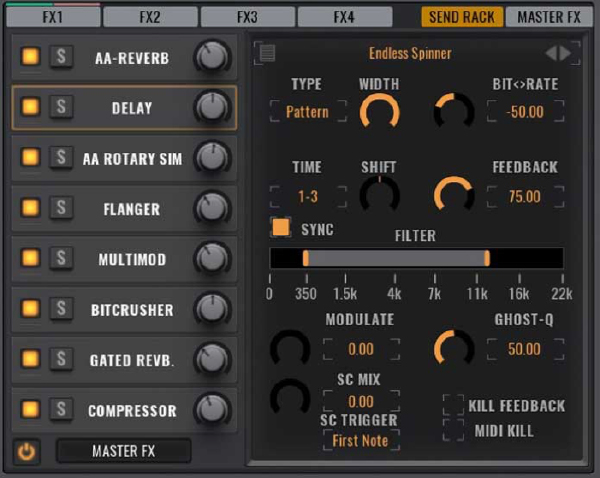Click the WIDTH knob

(380, 112)
